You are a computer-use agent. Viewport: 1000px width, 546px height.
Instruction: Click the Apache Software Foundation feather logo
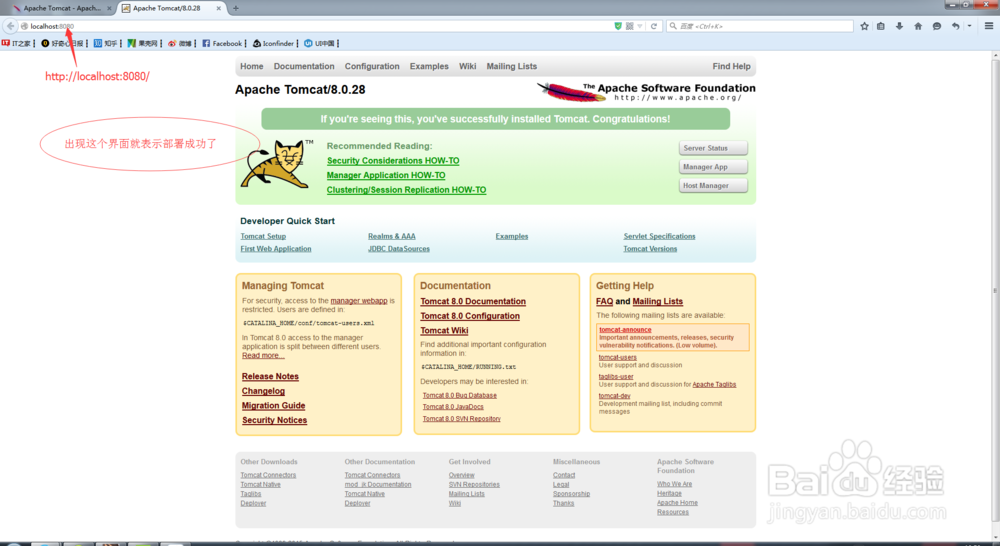(x=646, y=92)
